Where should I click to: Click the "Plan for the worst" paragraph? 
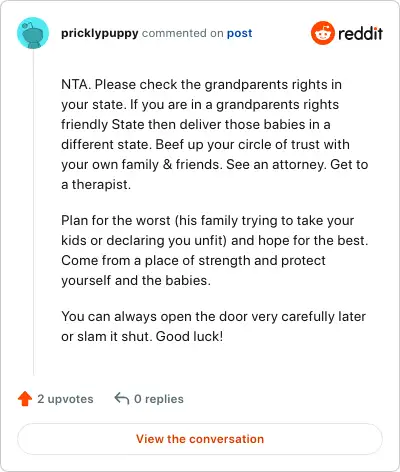click(215, 250)
